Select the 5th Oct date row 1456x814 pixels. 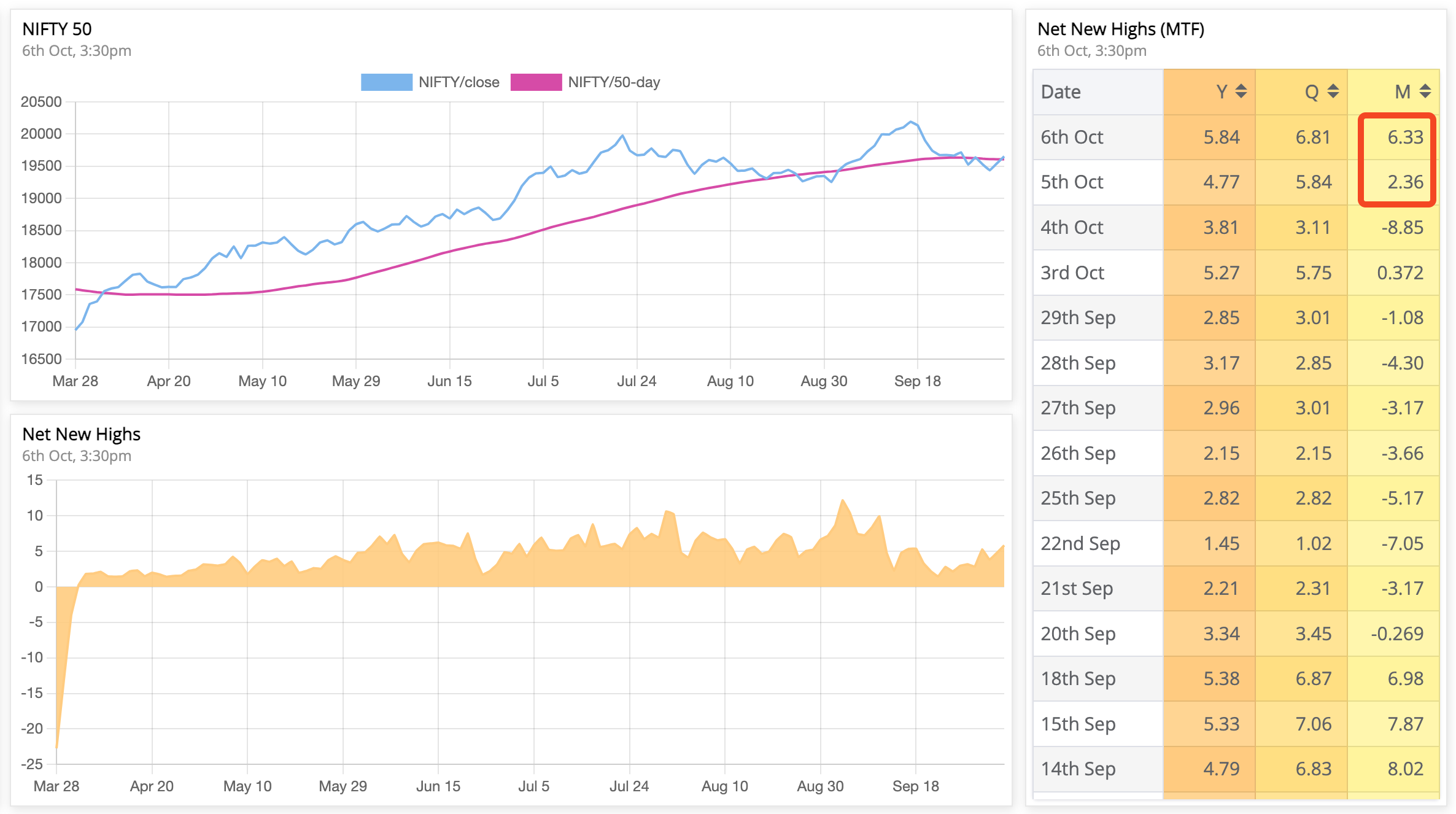point(1236,182)
